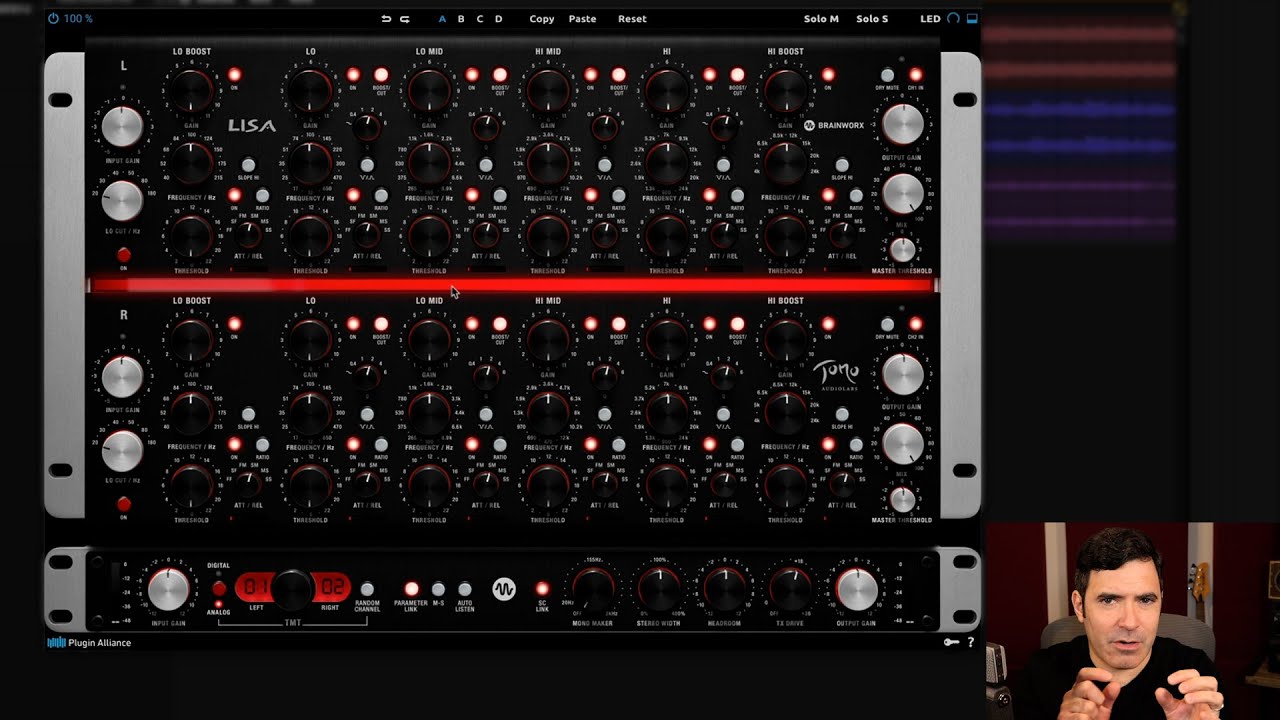Toggle L channel CH1 IN LED
1280x720 pixels.
click(x=915, y=75)
